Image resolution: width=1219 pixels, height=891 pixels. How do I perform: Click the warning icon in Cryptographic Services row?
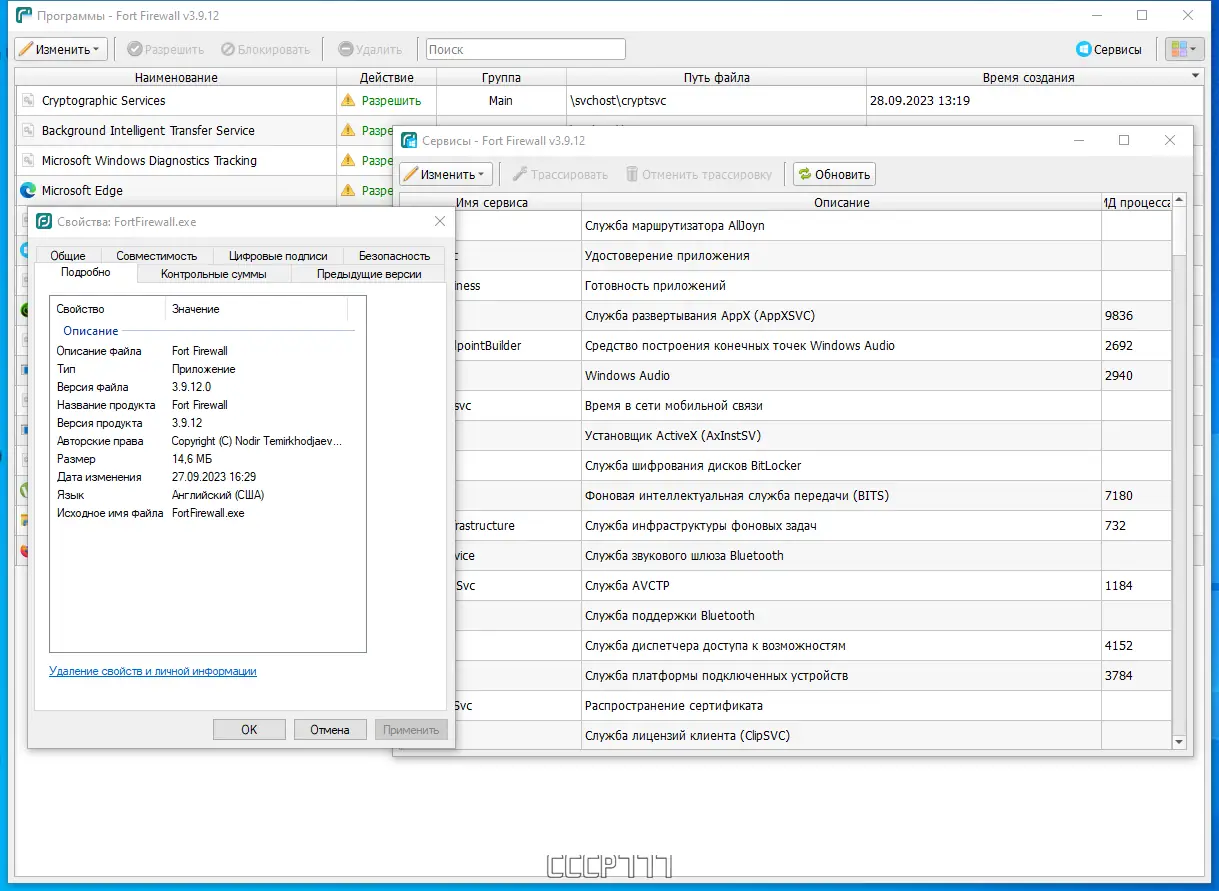click(348, 100)
